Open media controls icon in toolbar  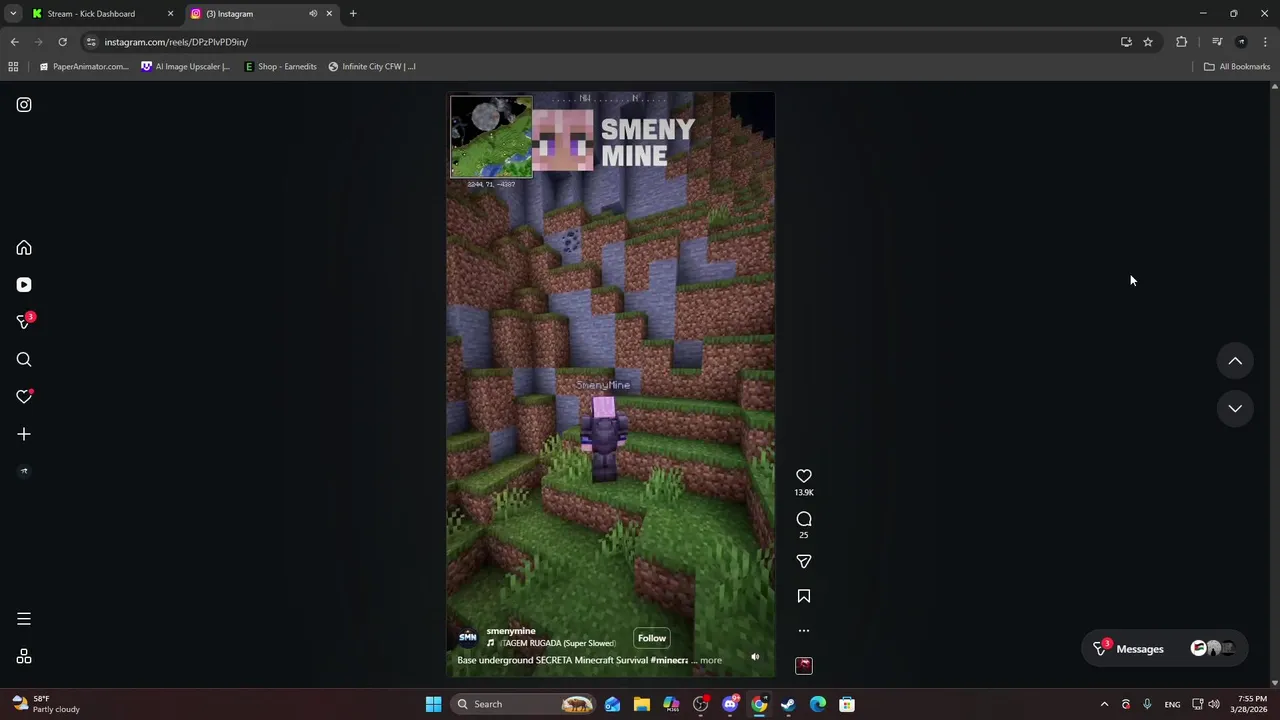[x=1217, y=42]
